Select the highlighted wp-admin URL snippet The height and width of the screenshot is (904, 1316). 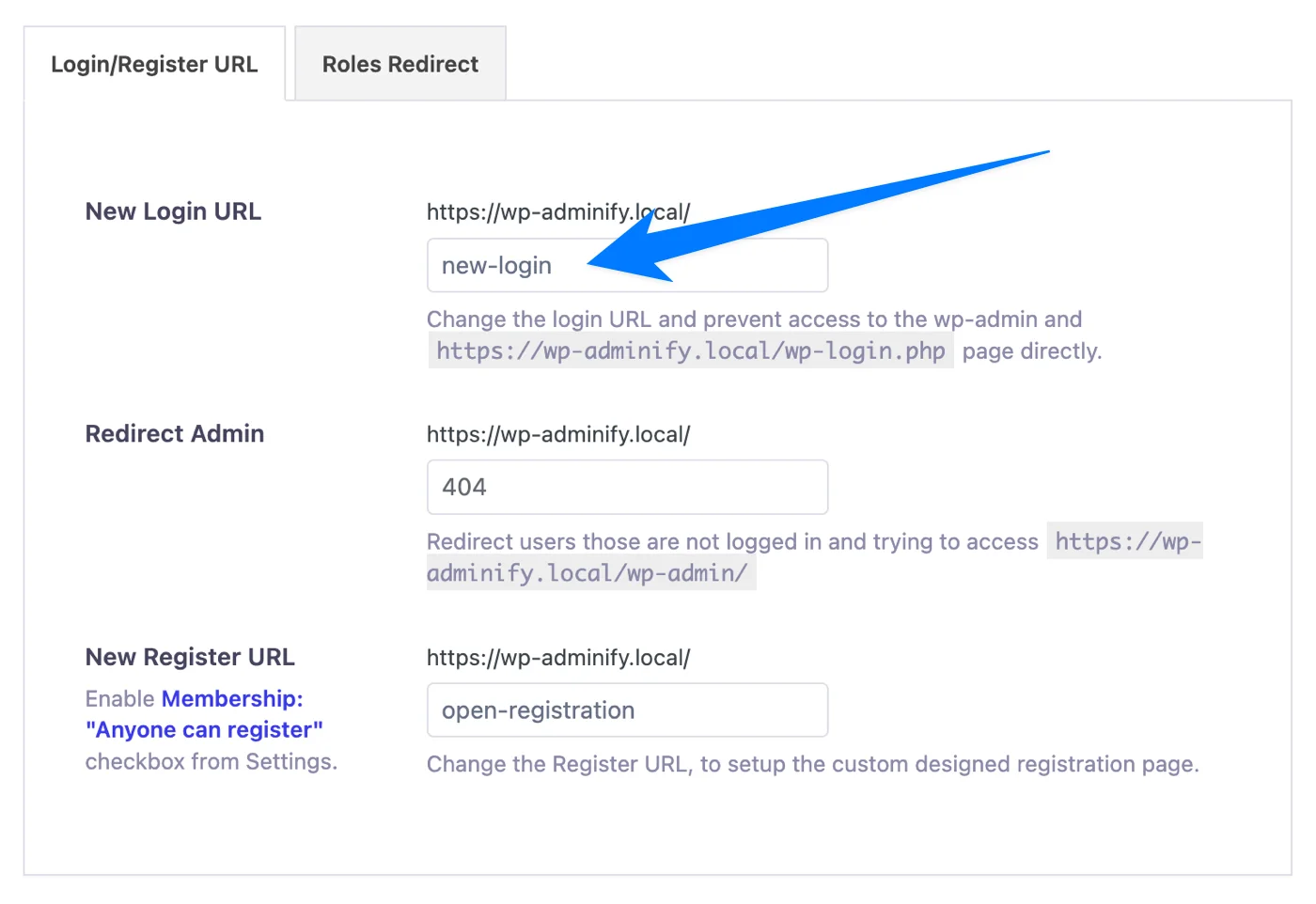tap(1125, 541)
